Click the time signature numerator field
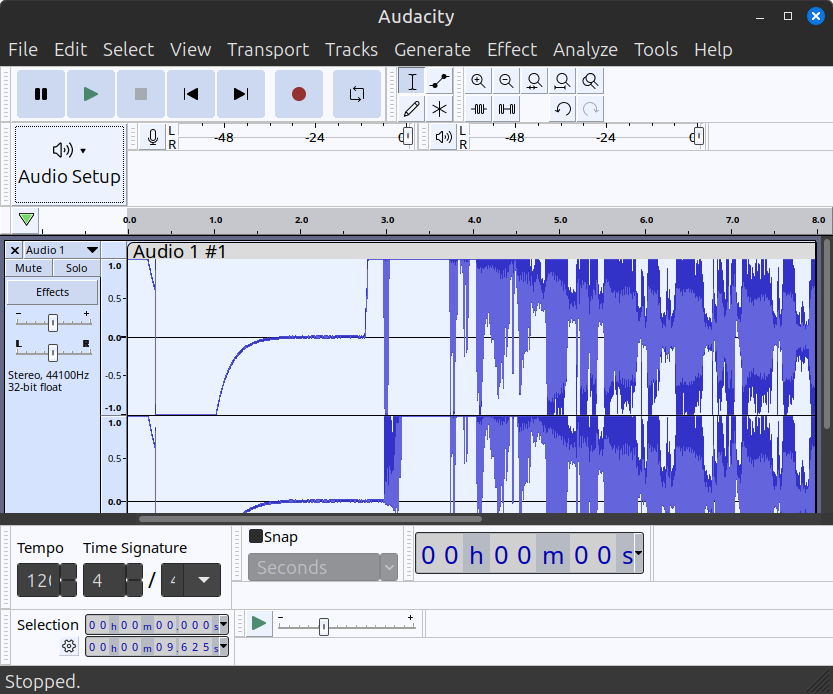 (105, 580)
